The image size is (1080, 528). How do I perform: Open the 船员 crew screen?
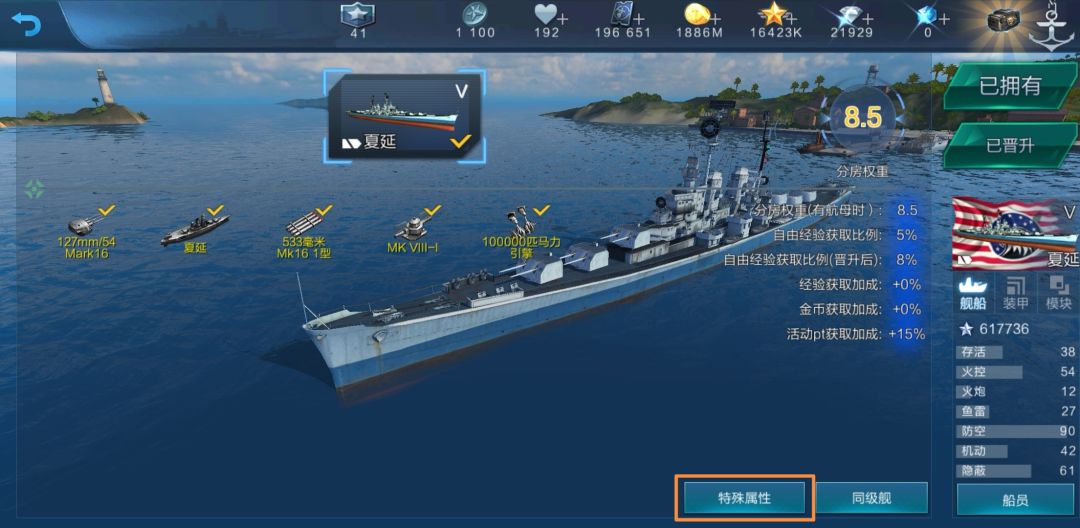(x=1015, y=500)
